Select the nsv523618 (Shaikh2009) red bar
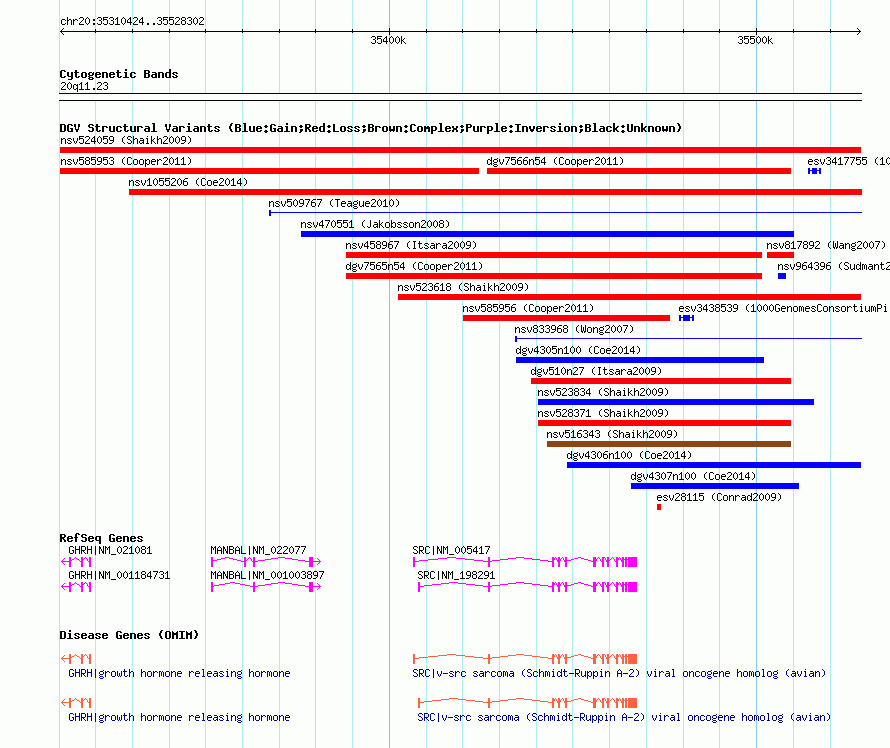Image resolution: width=890 pixels, height=748 pixels. 629,297
